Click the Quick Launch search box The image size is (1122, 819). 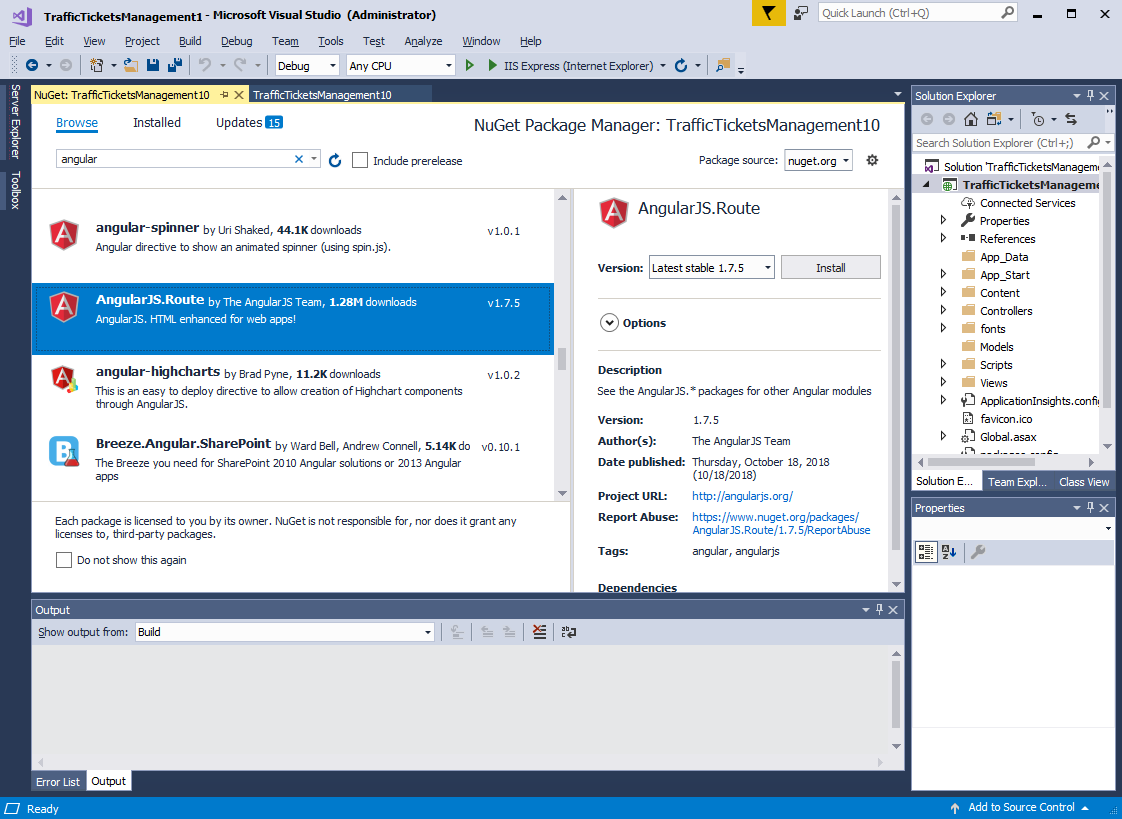click(909, 13)
